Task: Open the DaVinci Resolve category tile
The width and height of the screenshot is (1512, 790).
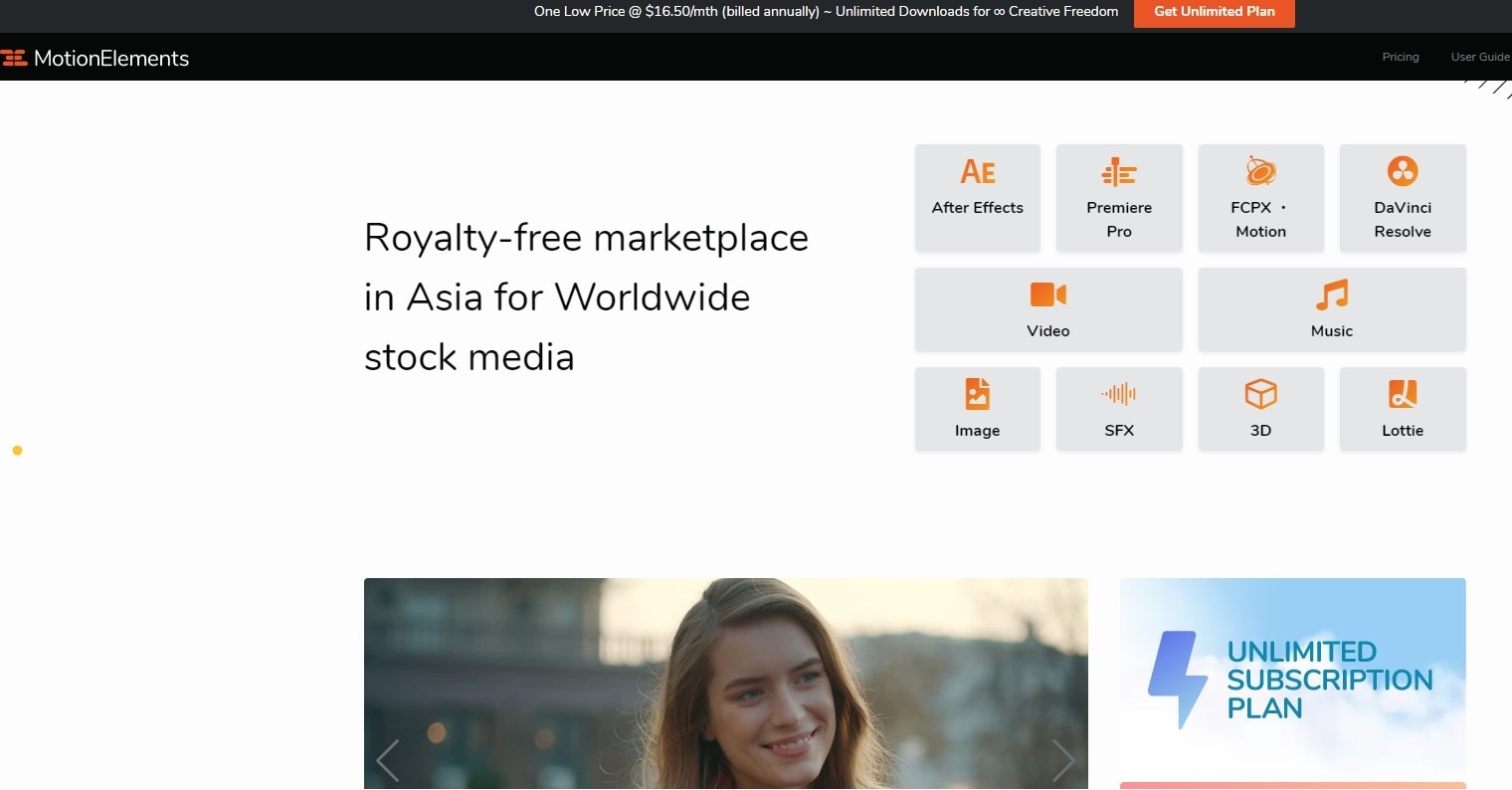Action: (1403, 198)
